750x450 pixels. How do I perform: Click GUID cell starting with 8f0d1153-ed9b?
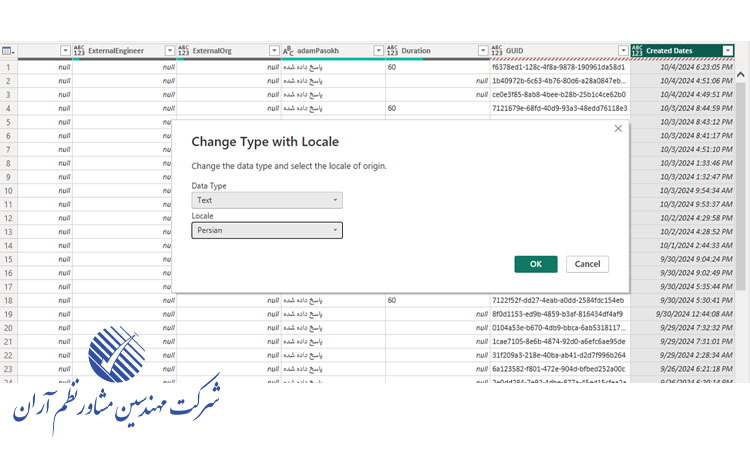pyautogui.click(x=560, y=314)
